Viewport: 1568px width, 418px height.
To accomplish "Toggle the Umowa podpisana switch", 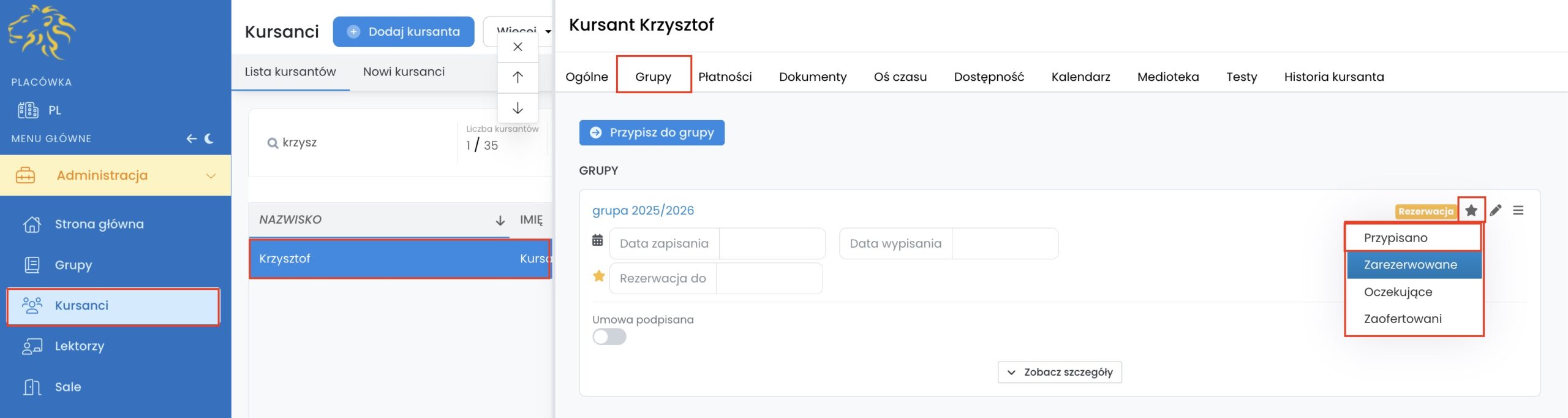I will click(x=609, y=337).
